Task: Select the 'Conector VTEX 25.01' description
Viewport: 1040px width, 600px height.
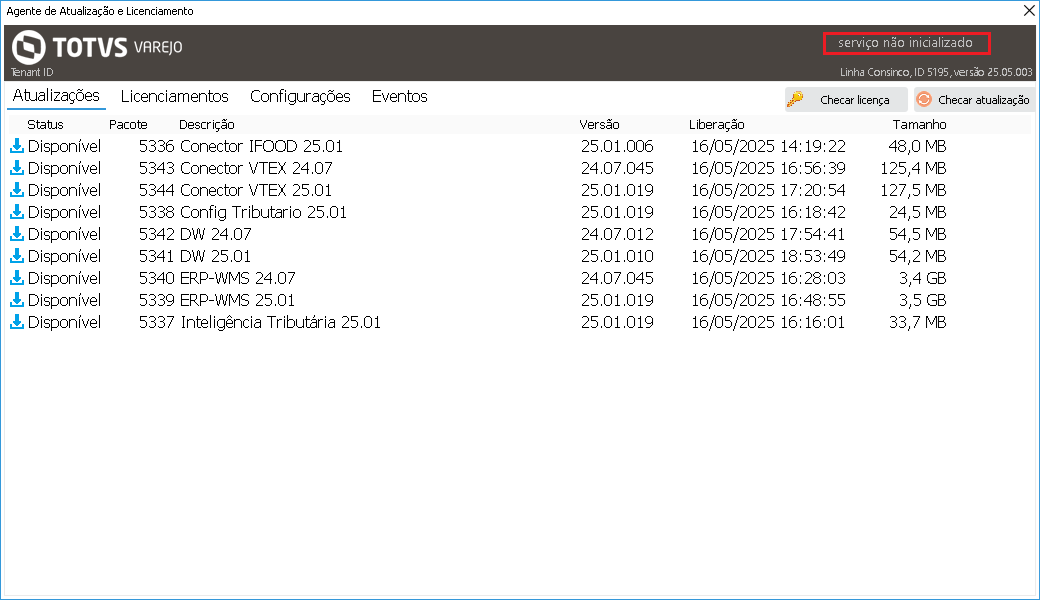Action: 256,190
